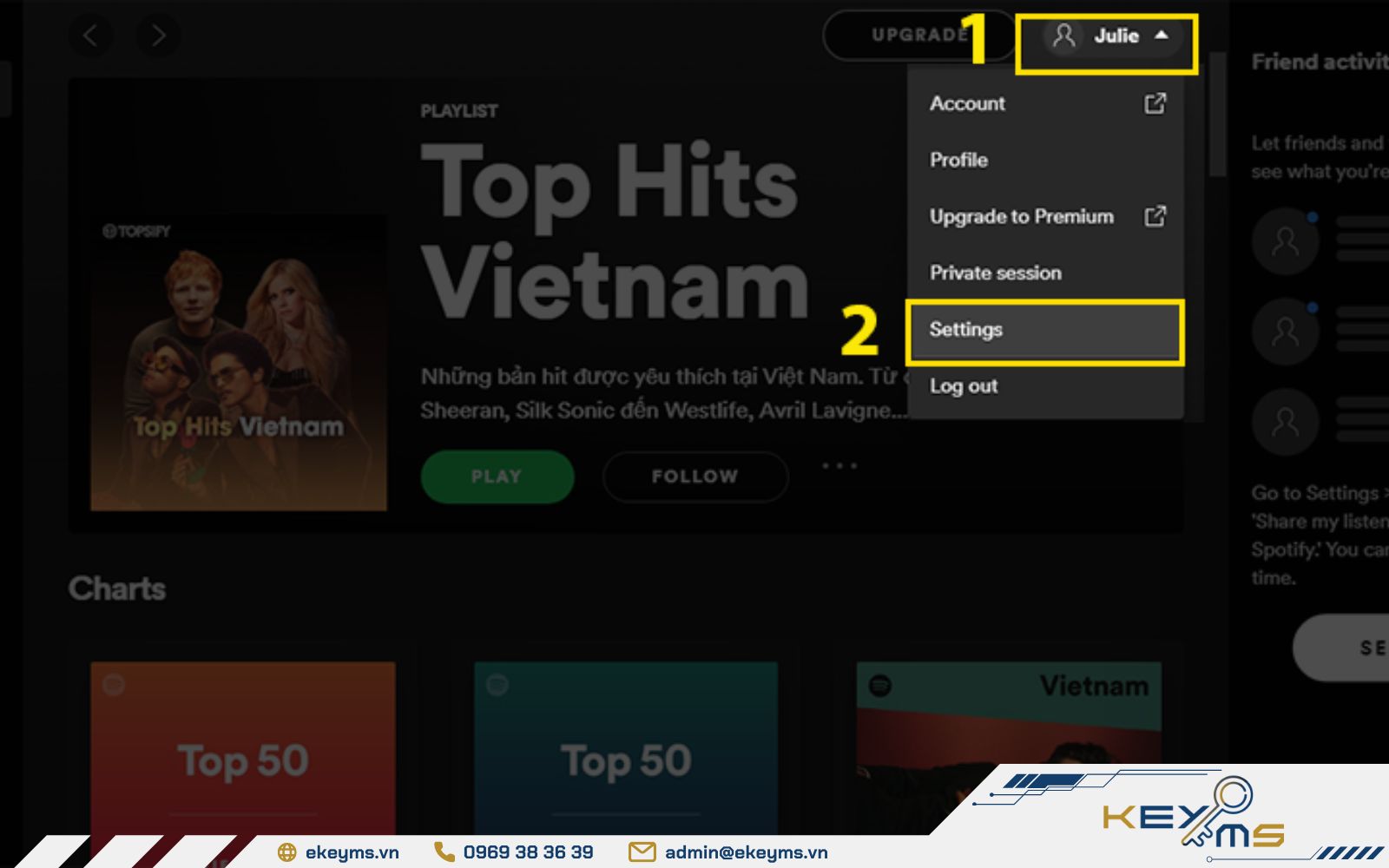The height and width of the screenshot is (868, 1389).
Task: Click the user avatar icon beside Julie
Action: (1063, 36)
